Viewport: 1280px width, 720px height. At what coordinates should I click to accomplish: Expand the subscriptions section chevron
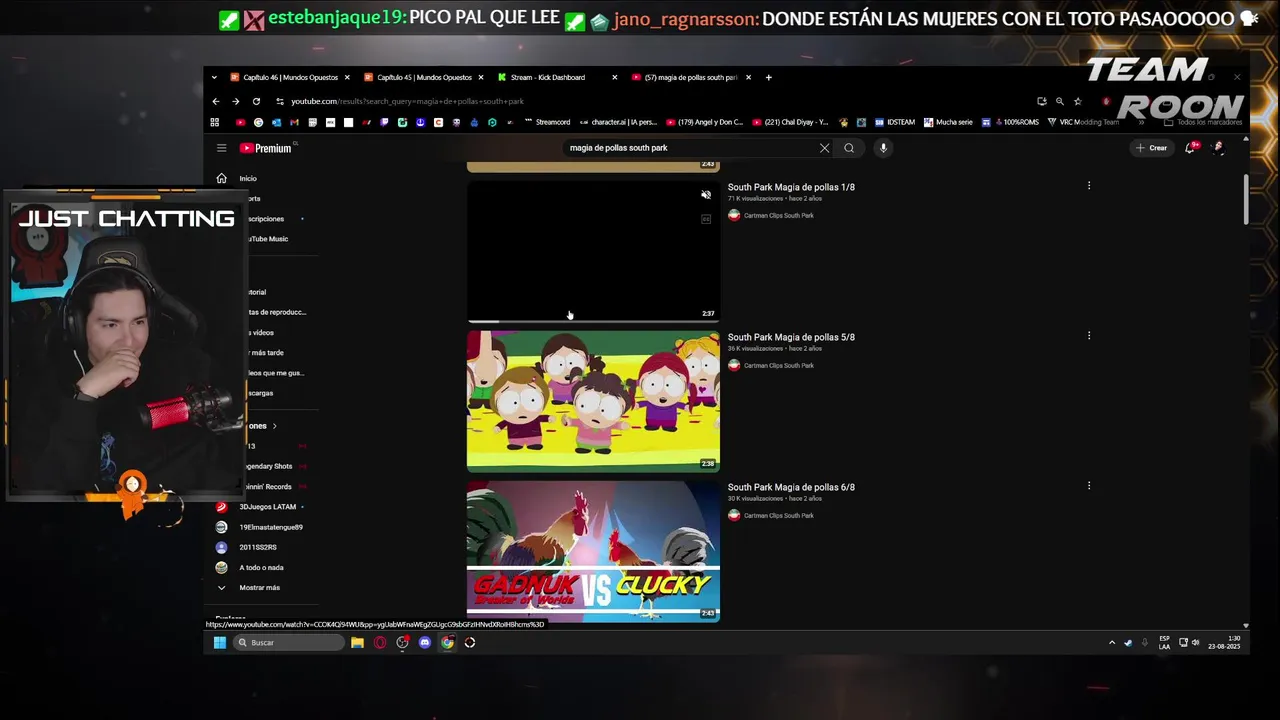274,426
